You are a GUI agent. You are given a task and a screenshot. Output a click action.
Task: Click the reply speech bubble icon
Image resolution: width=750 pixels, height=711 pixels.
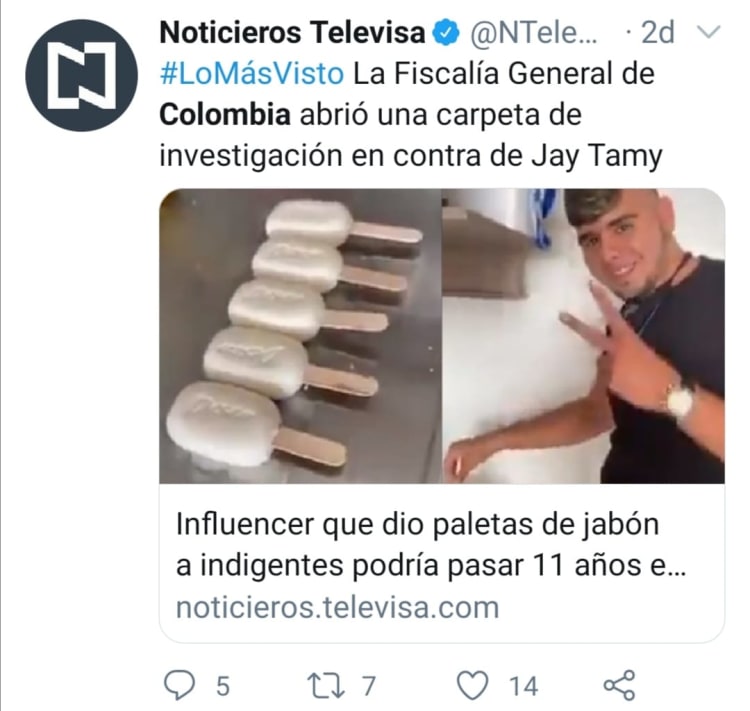pyautogui.click(x=179, y=685)
